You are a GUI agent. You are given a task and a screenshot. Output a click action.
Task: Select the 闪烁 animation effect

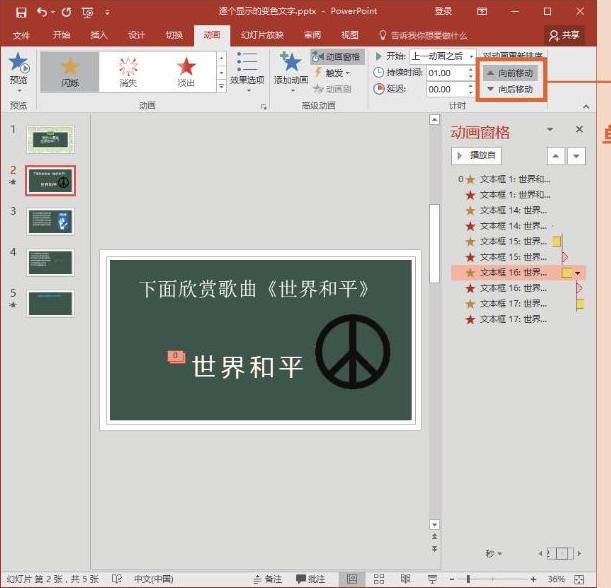[70, 72]
